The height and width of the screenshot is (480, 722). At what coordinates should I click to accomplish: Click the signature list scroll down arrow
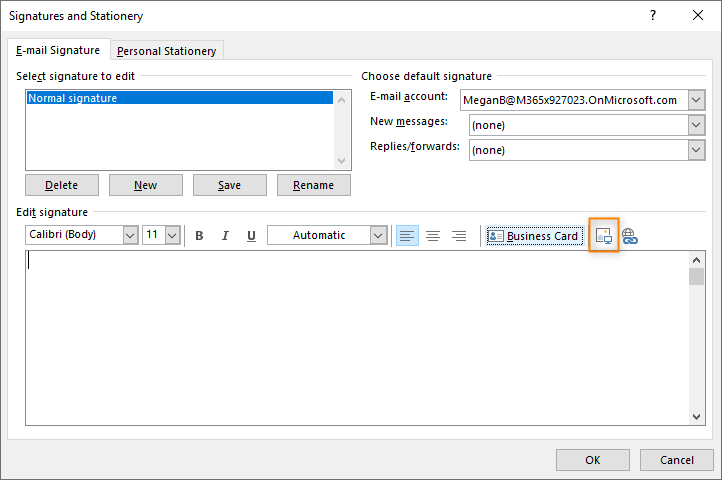tap(341, 160)
